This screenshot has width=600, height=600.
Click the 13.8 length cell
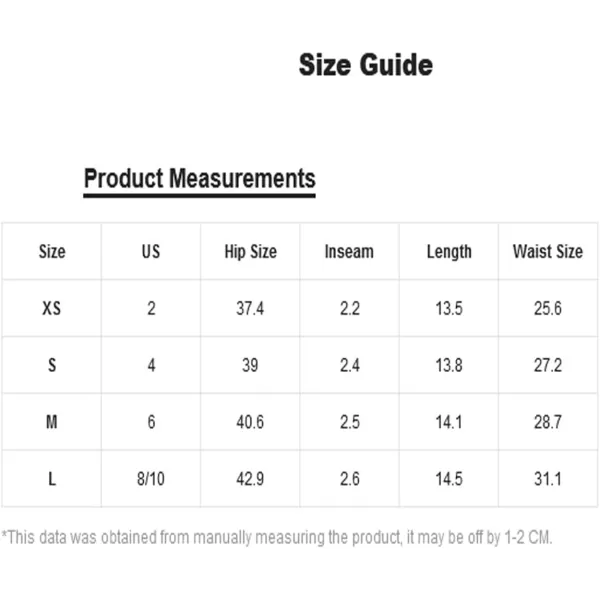pos(449,365)
